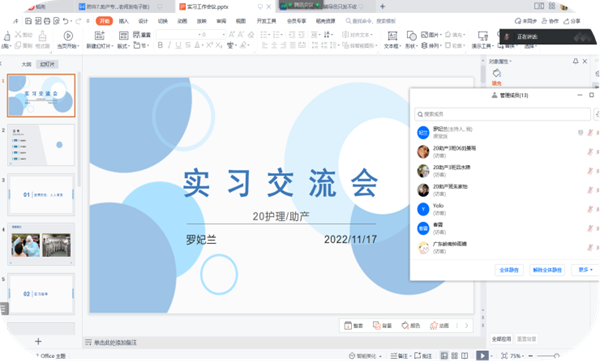Click Mute All button in member panel
This screenshot has width=600, height=362.
pos(509,270)
